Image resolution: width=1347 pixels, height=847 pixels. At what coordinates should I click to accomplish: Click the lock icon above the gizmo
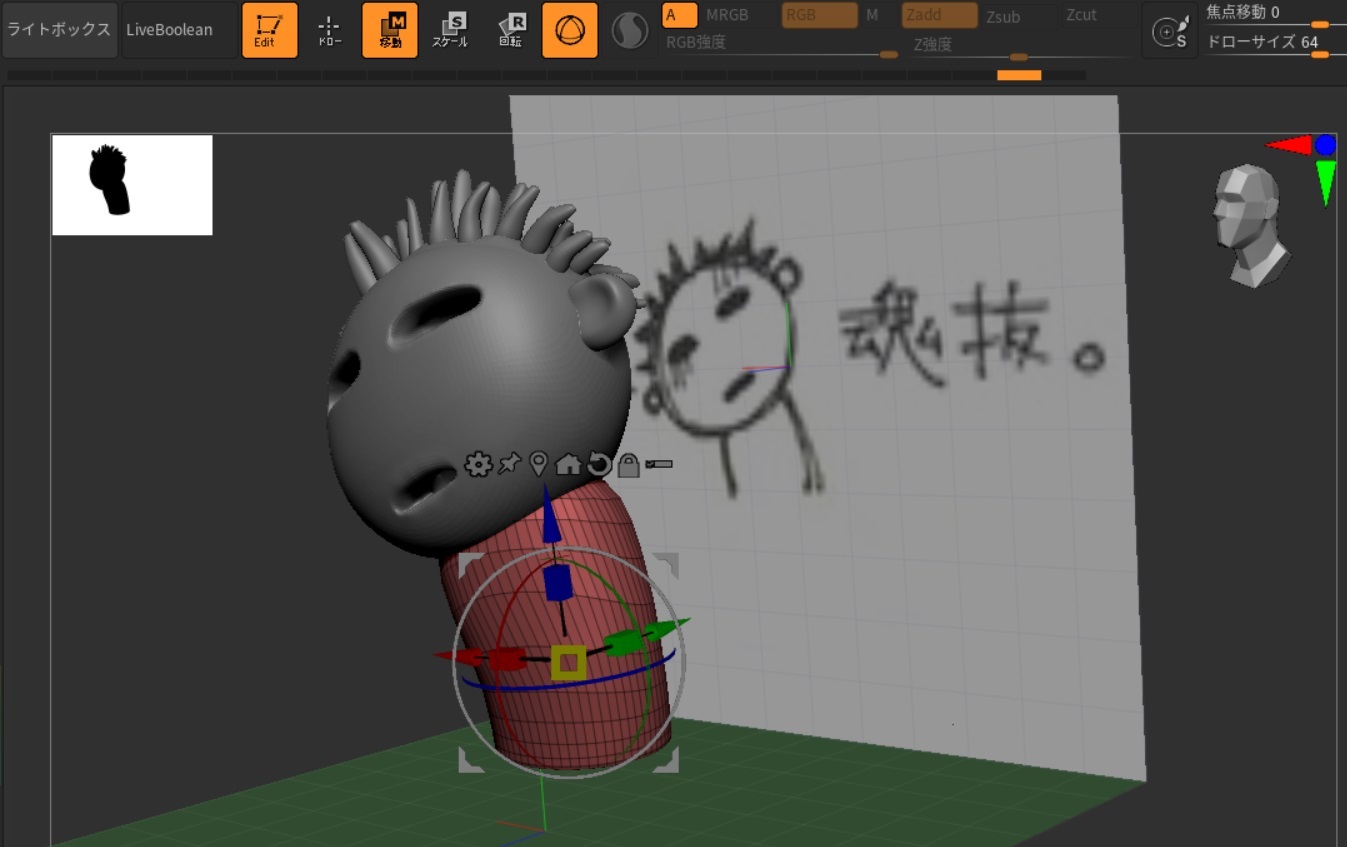coord(628,464)
